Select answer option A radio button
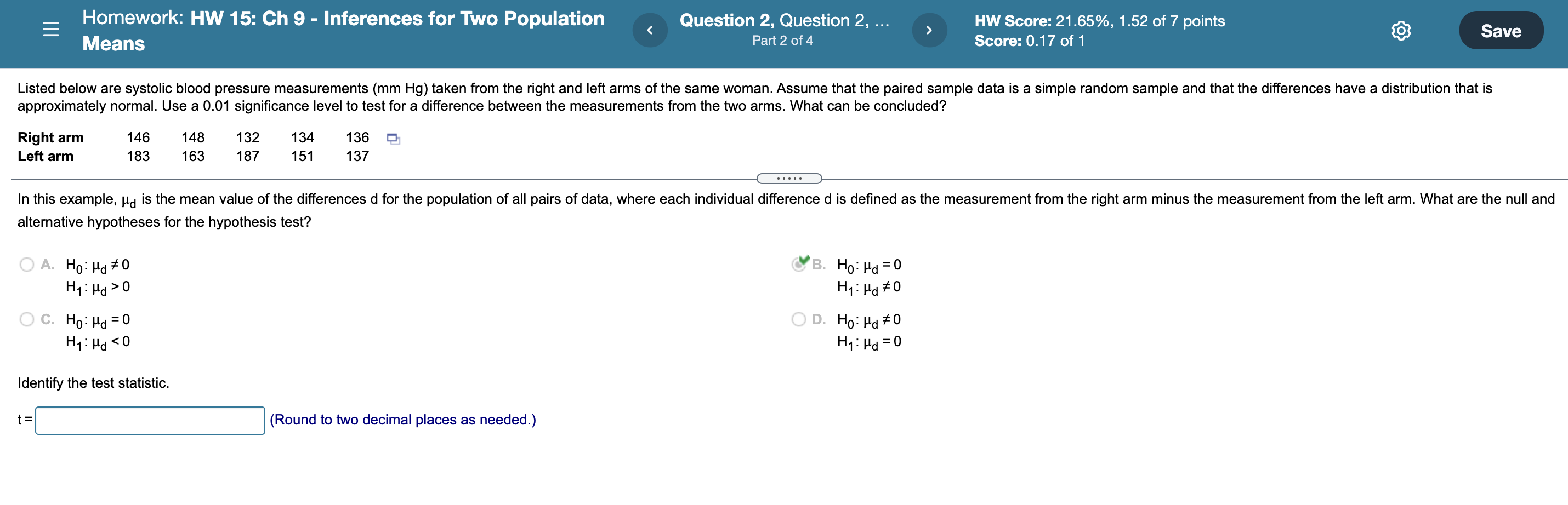This screenshot has width=1568, height=505. click(x=27, y=264)
